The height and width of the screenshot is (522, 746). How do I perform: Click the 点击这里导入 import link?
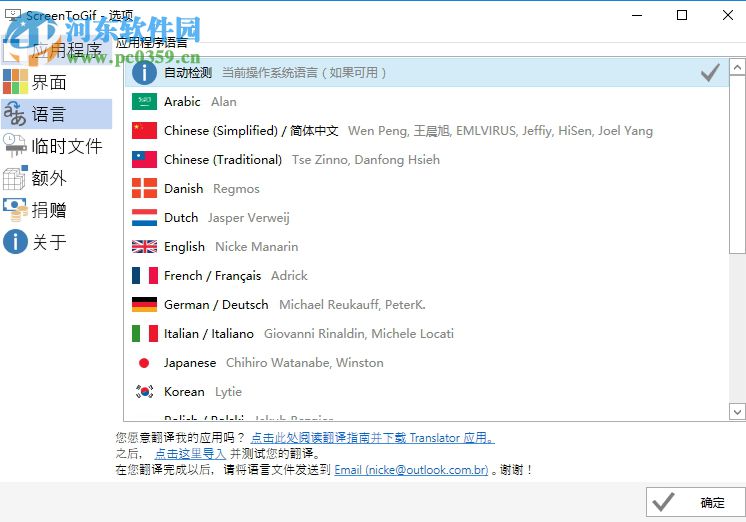[x=190, y=453]
